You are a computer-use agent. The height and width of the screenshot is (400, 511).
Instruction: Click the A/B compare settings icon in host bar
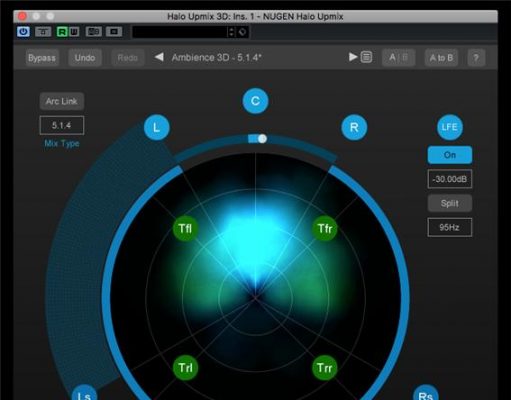93,32
